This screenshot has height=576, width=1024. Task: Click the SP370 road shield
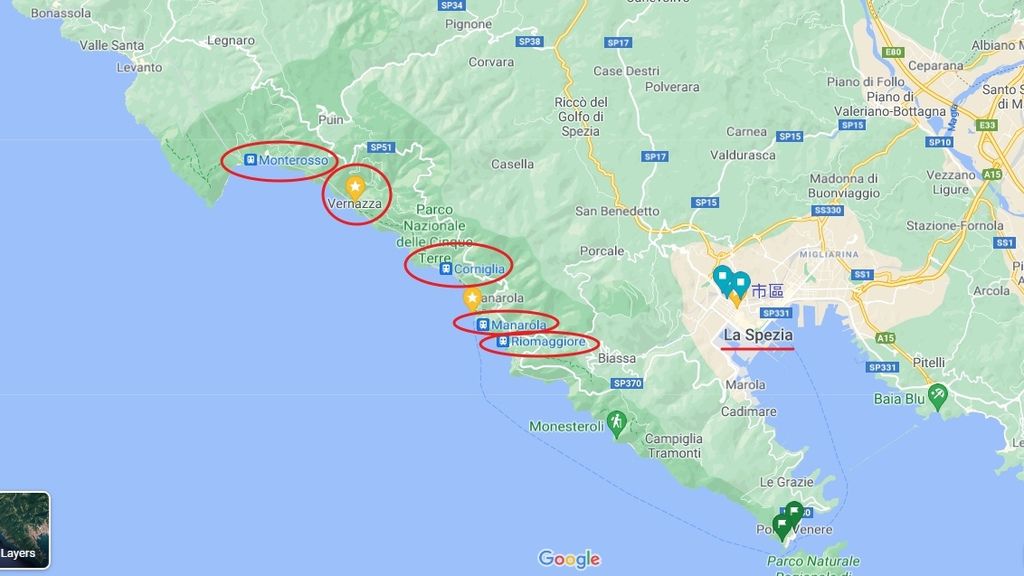coord(627,383)
